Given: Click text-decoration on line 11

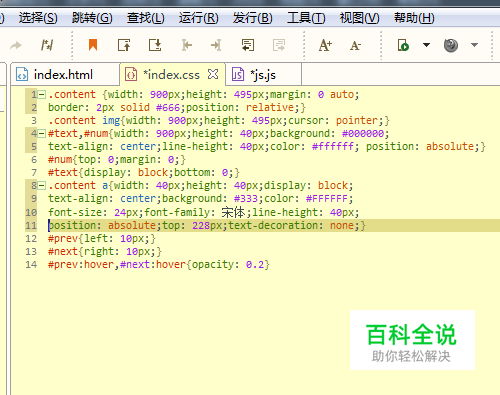Looking at the screenshot, I should (273, 225).
